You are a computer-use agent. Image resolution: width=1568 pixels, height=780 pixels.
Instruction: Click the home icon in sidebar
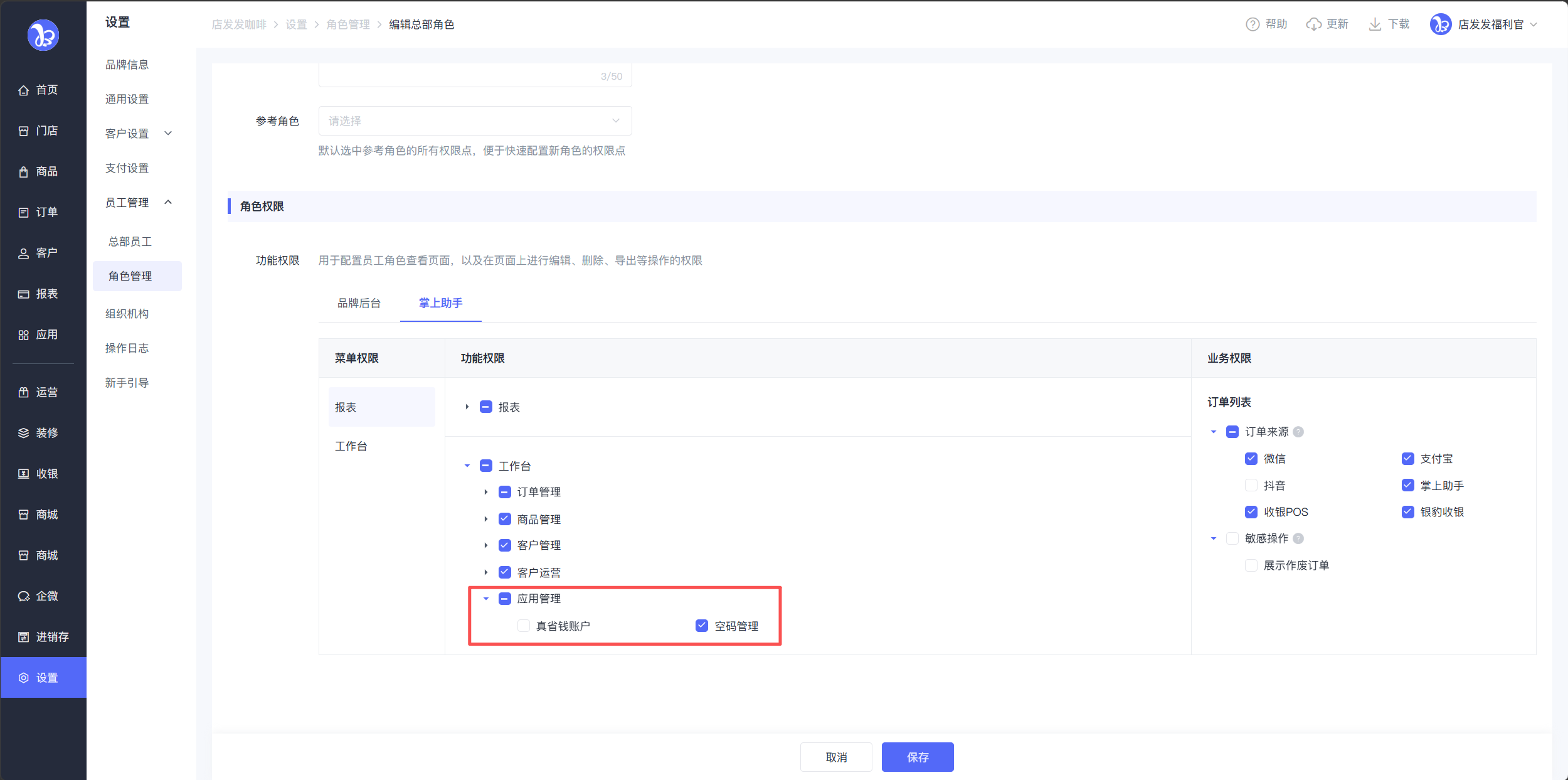pos(23,90)
